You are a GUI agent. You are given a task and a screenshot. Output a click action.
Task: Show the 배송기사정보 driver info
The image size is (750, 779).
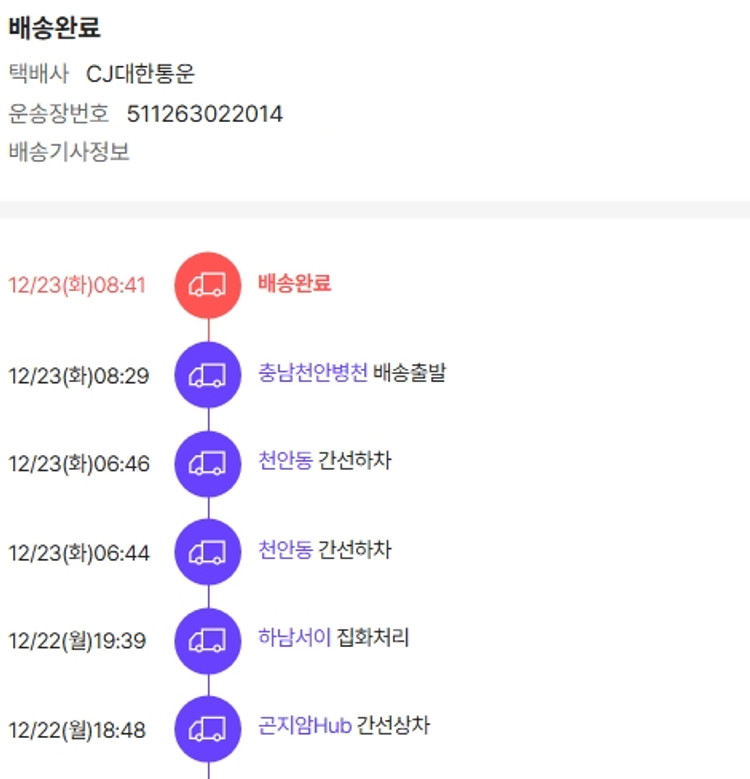69,153
